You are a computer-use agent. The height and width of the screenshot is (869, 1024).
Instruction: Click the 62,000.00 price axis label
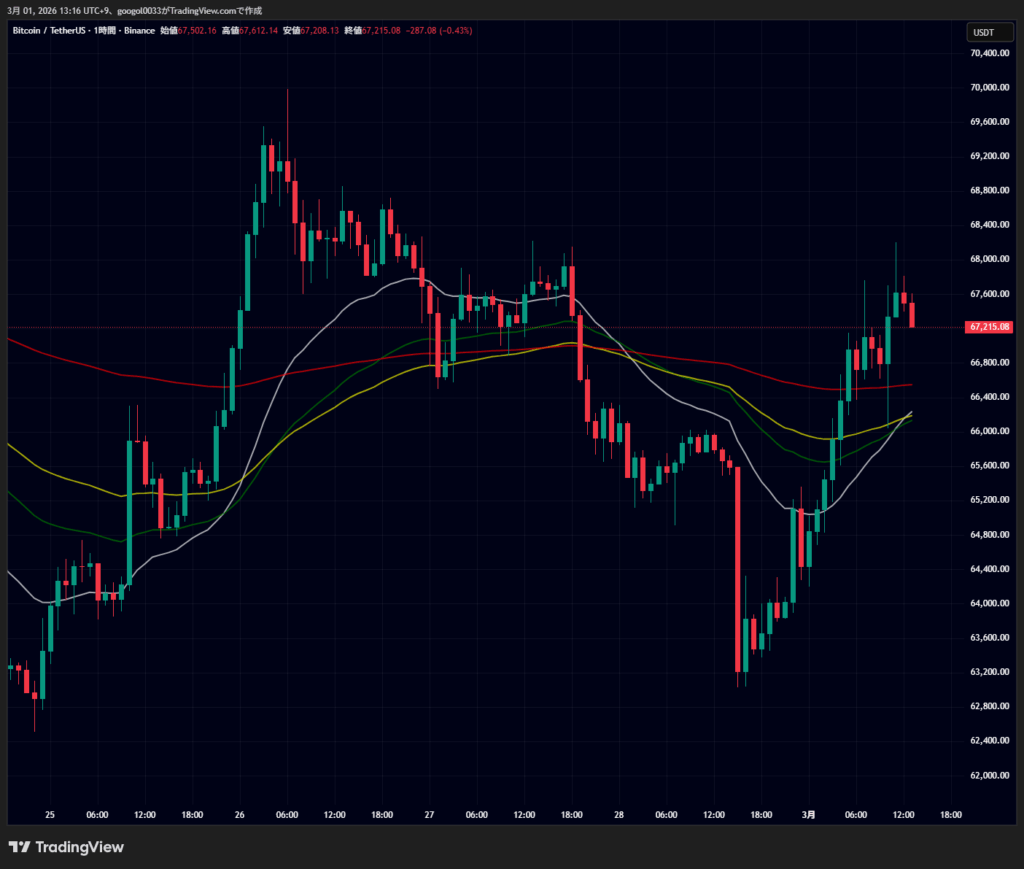(x=989, y=775)
